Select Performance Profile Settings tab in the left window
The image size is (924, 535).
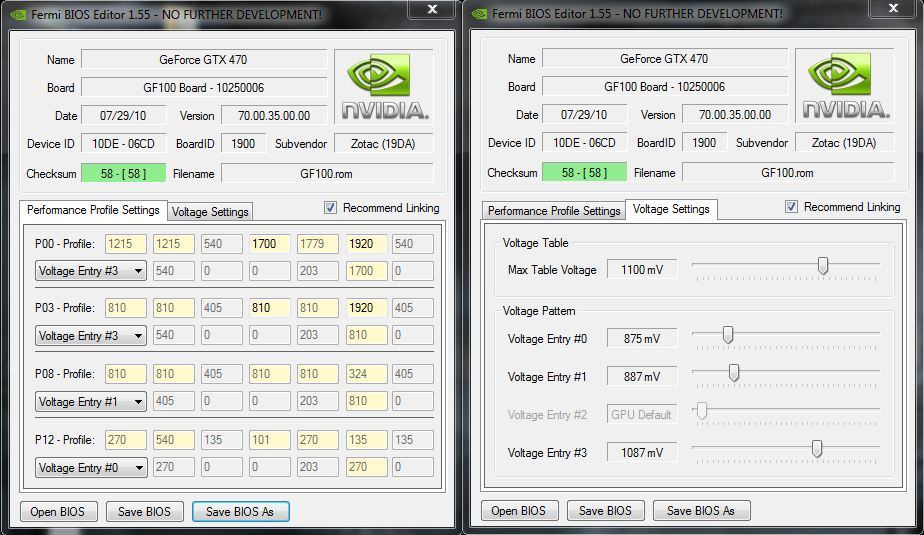click(x=93, y=210)
